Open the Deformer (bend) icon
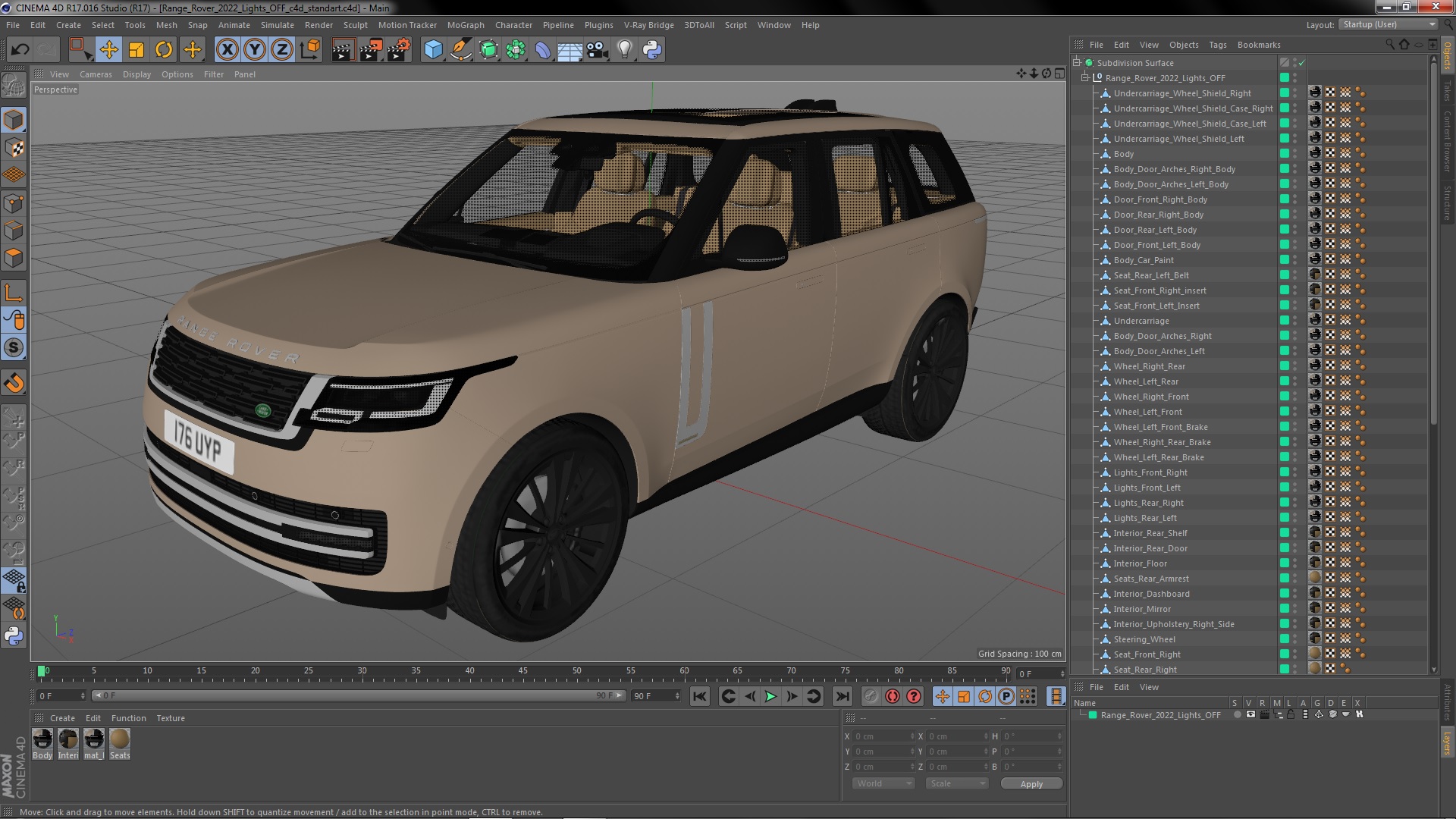The height and width of the screenshot is (819, 1456). [x=543, y=50]
